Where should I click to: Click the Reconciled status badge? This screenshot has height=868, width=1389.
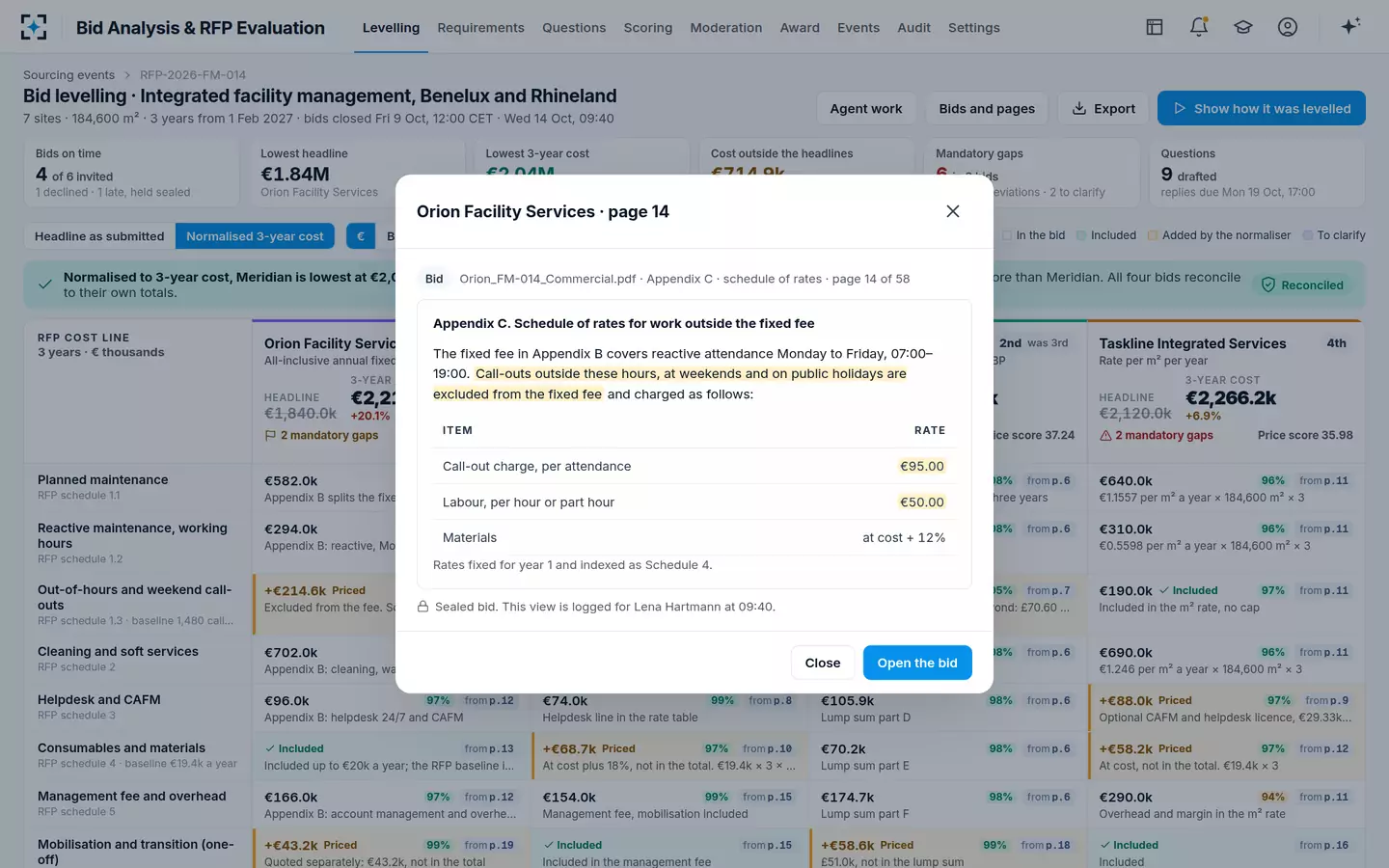point(1302,285)
